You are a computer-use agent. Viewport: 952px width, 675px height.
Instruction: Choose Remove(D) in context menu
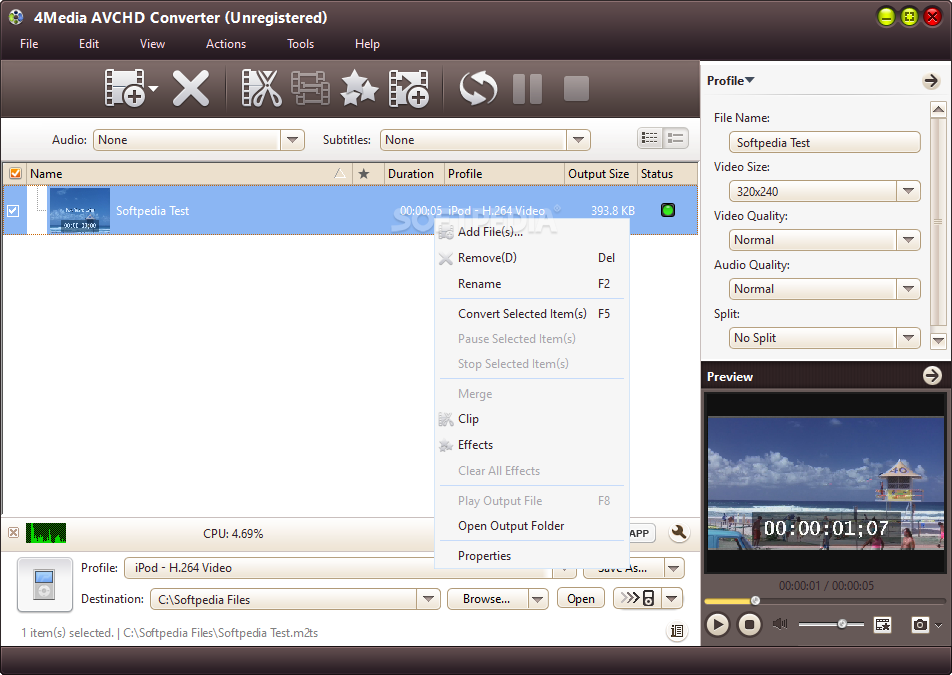point(532,258)
